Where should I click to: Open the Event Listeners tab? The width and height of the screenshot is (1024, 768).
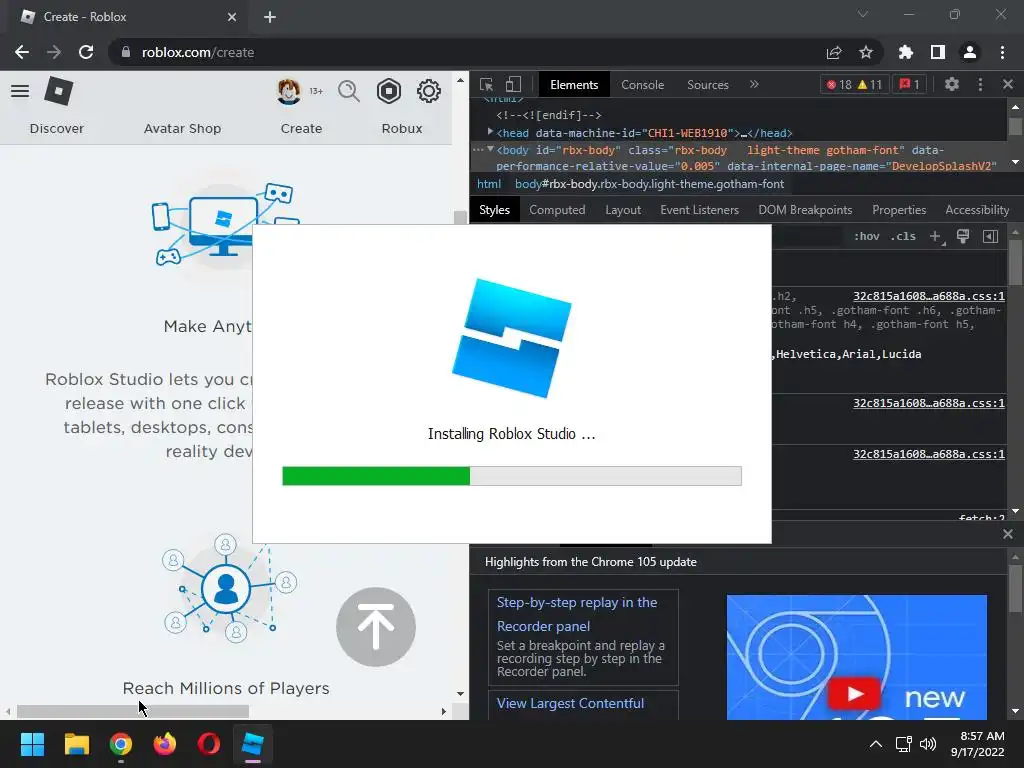699,210
